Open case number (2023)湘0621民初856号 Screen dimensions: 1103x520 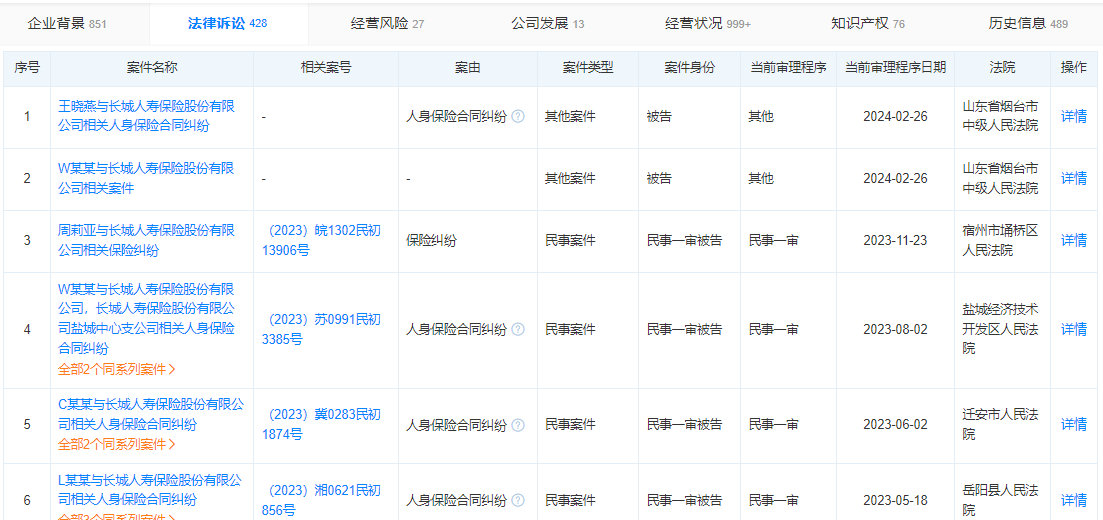click(x=321, y=501)
